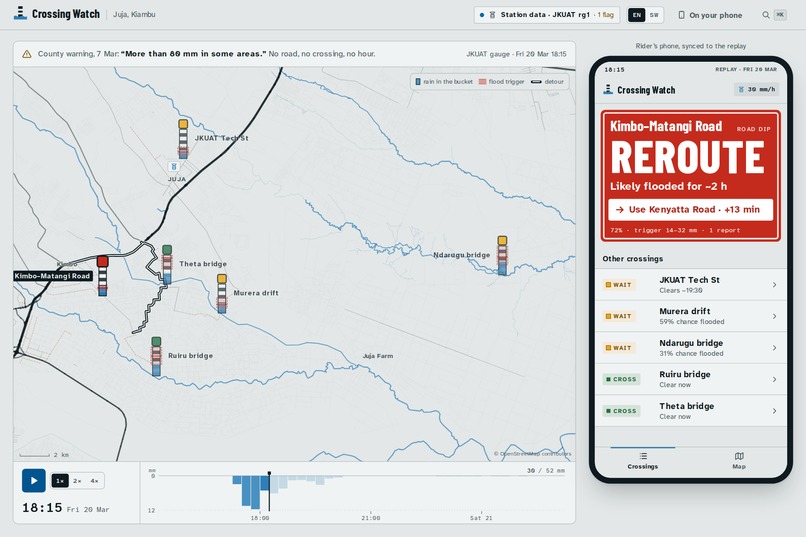Screen dimensions: 806x537
Task: Click the county warning triangle icon
Action: click(27, 54)
